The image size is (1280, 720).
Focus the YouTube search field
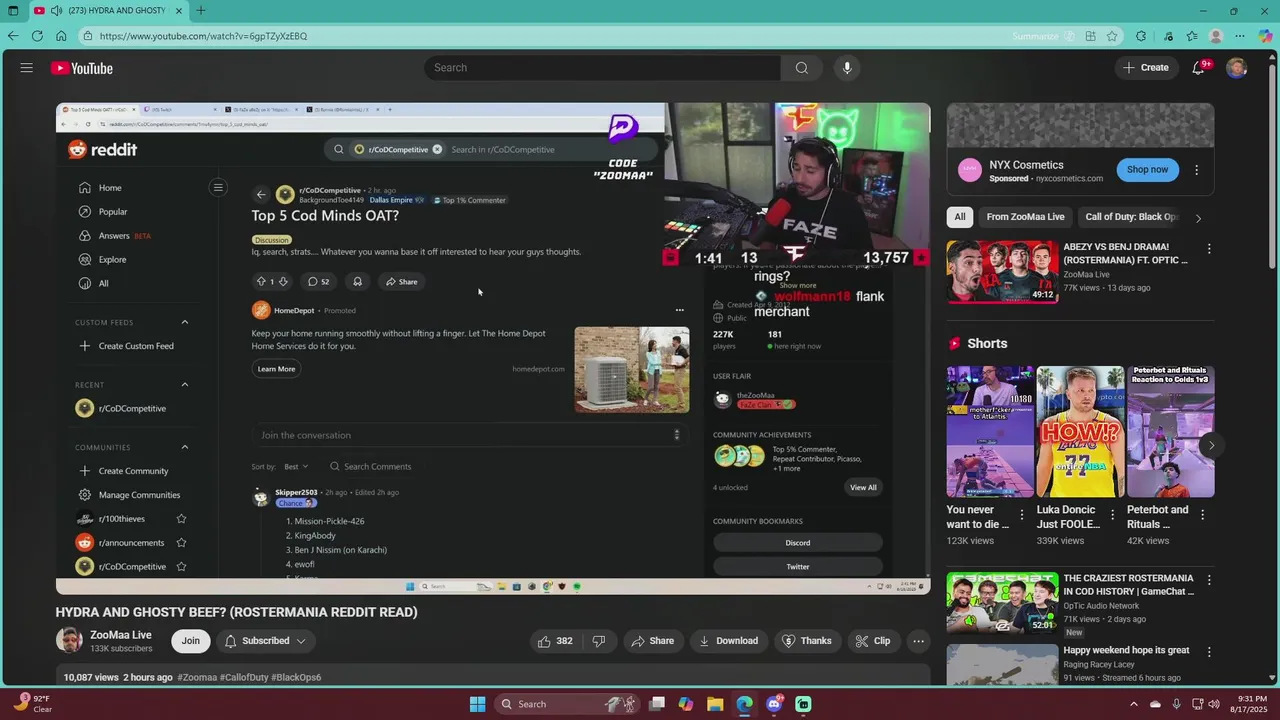(x=603, y=68)
